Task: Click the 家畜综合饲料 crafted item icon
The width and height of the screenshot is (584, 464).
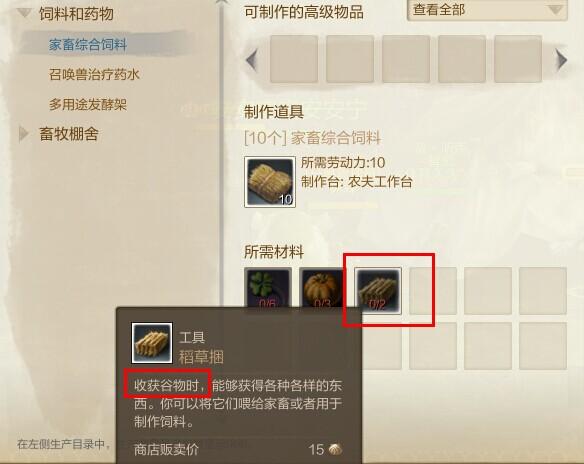Action: tap(270, 182)
